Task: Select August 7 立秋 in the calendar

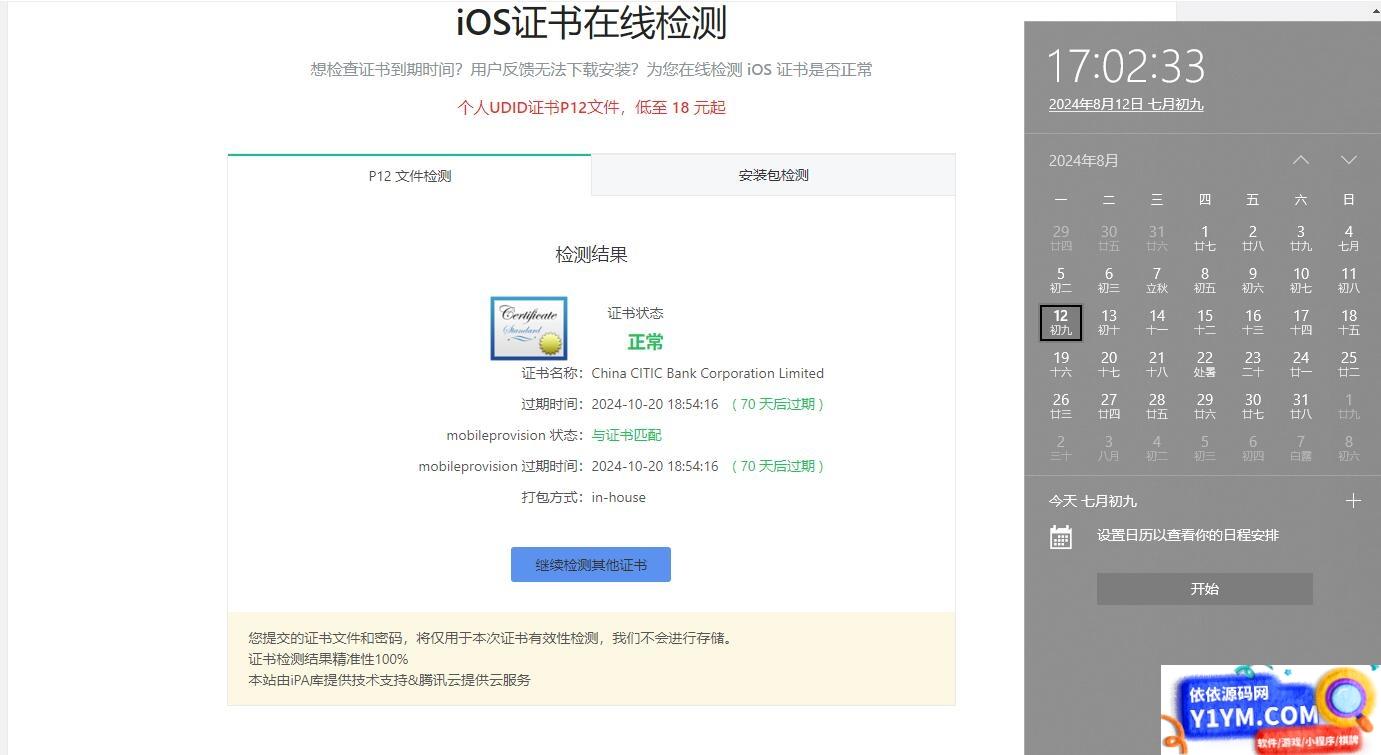Action: [x=1156, y=280]
